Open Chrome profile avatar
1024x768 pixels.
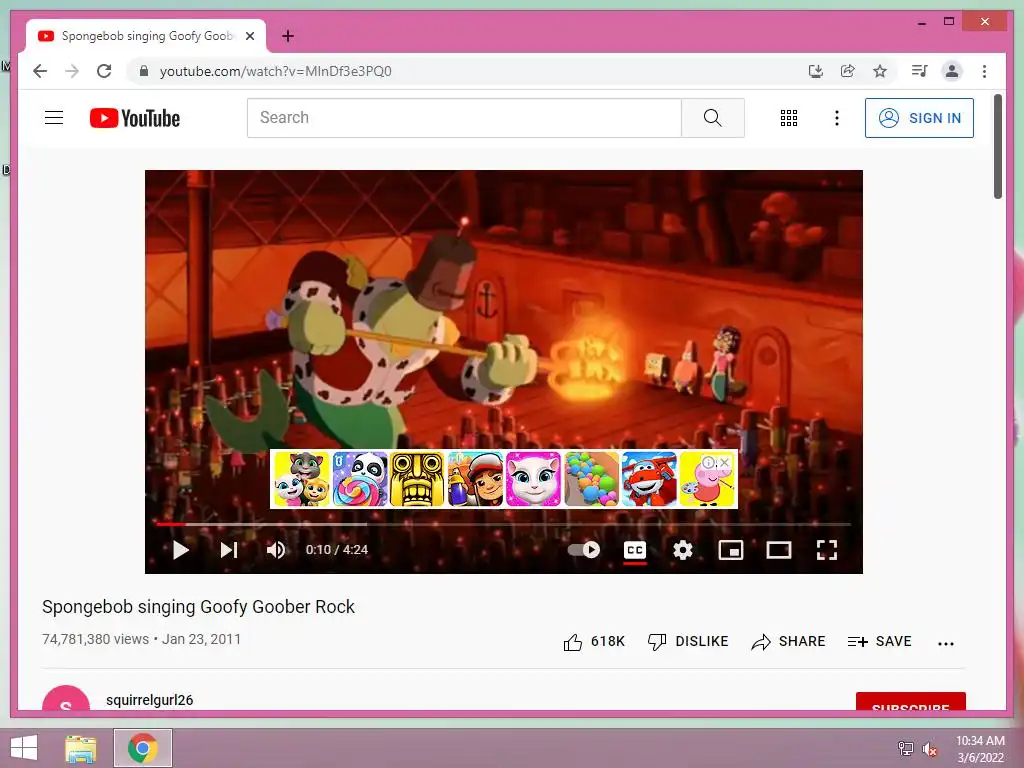[x=952, y=71]
